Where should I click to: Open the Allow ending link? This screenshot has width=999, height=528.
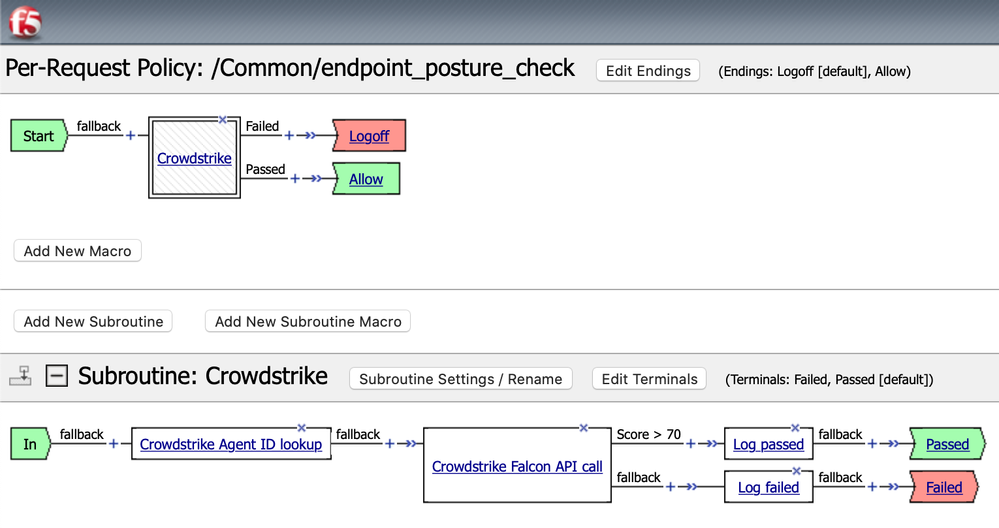(x=366, y=179)
